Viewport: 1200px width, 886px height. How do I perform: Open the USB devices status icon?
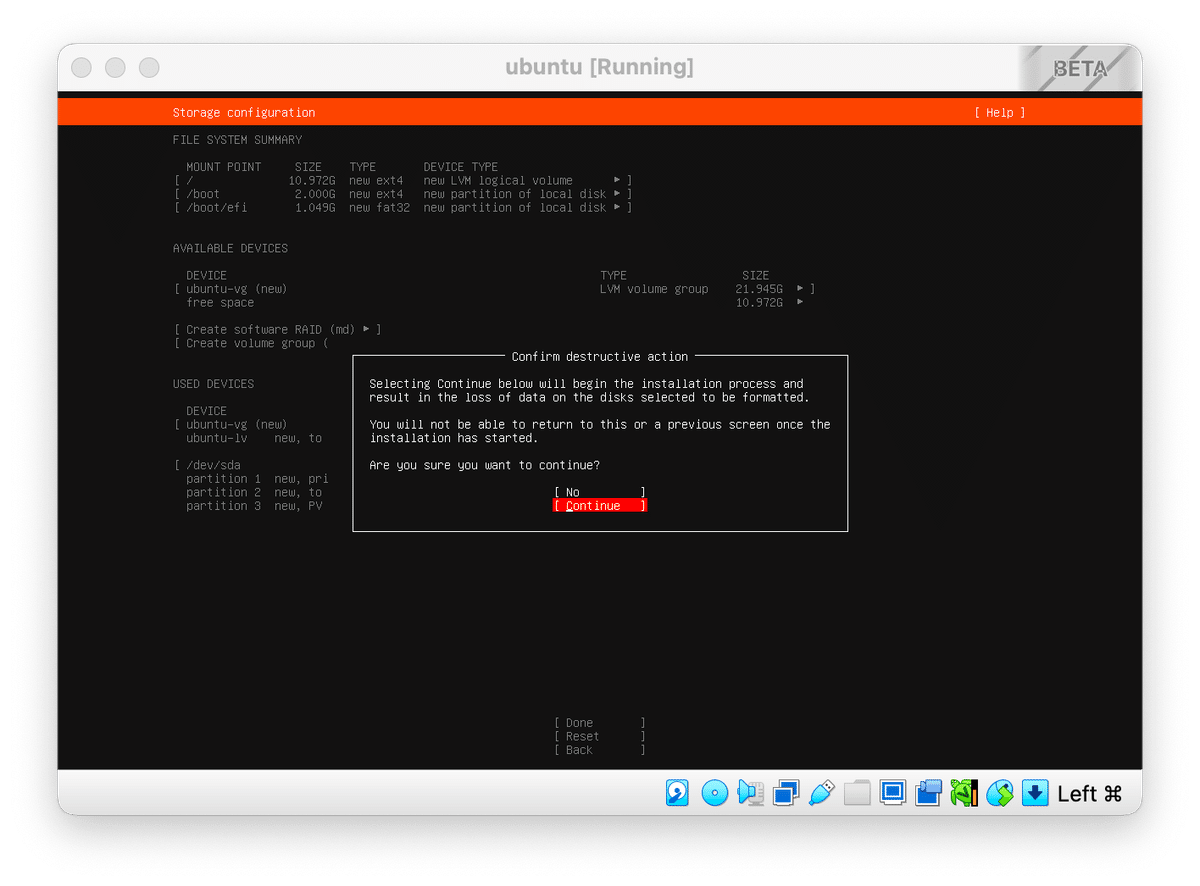(821, 793)
